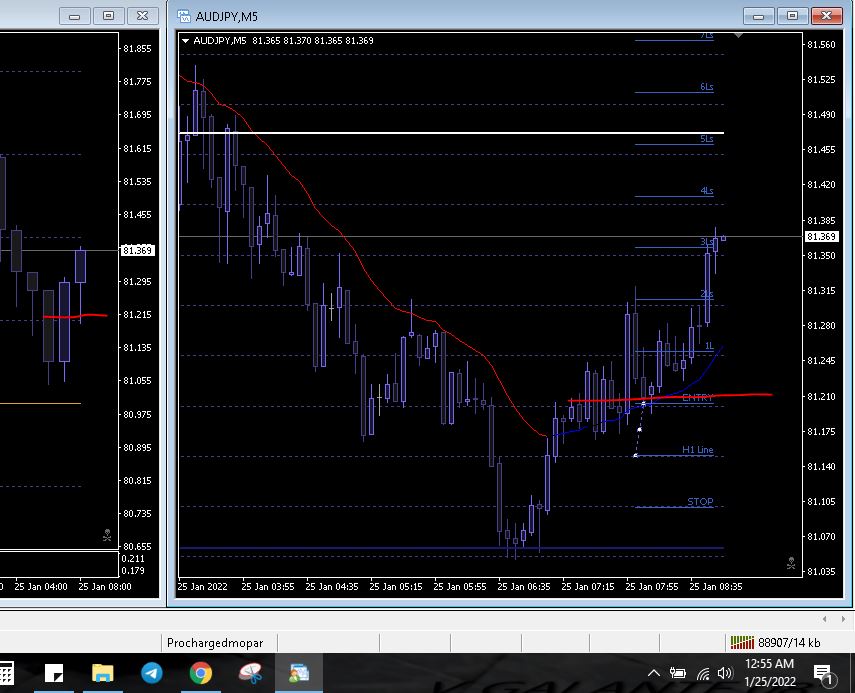Click the 88907/14 kb traffic readout

pos(789,643)
